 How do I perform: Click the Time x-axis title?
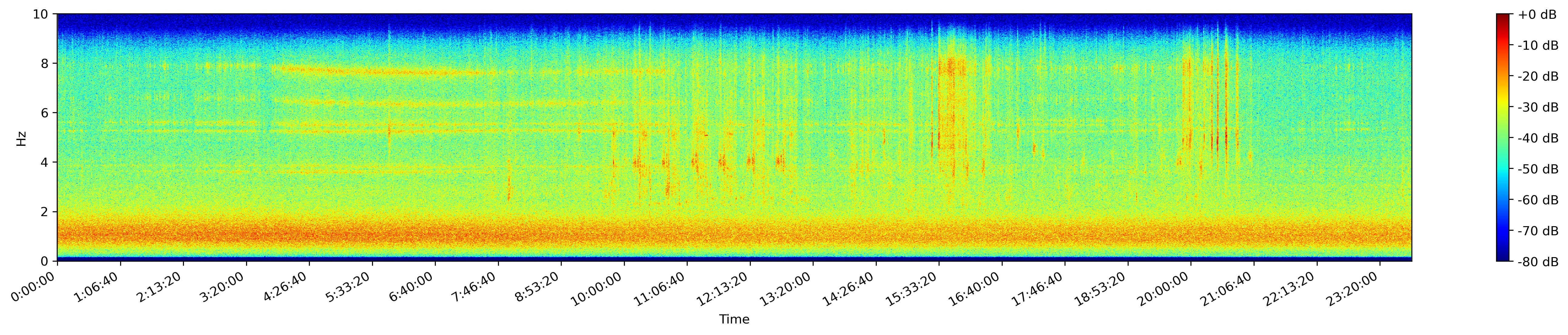734,320
